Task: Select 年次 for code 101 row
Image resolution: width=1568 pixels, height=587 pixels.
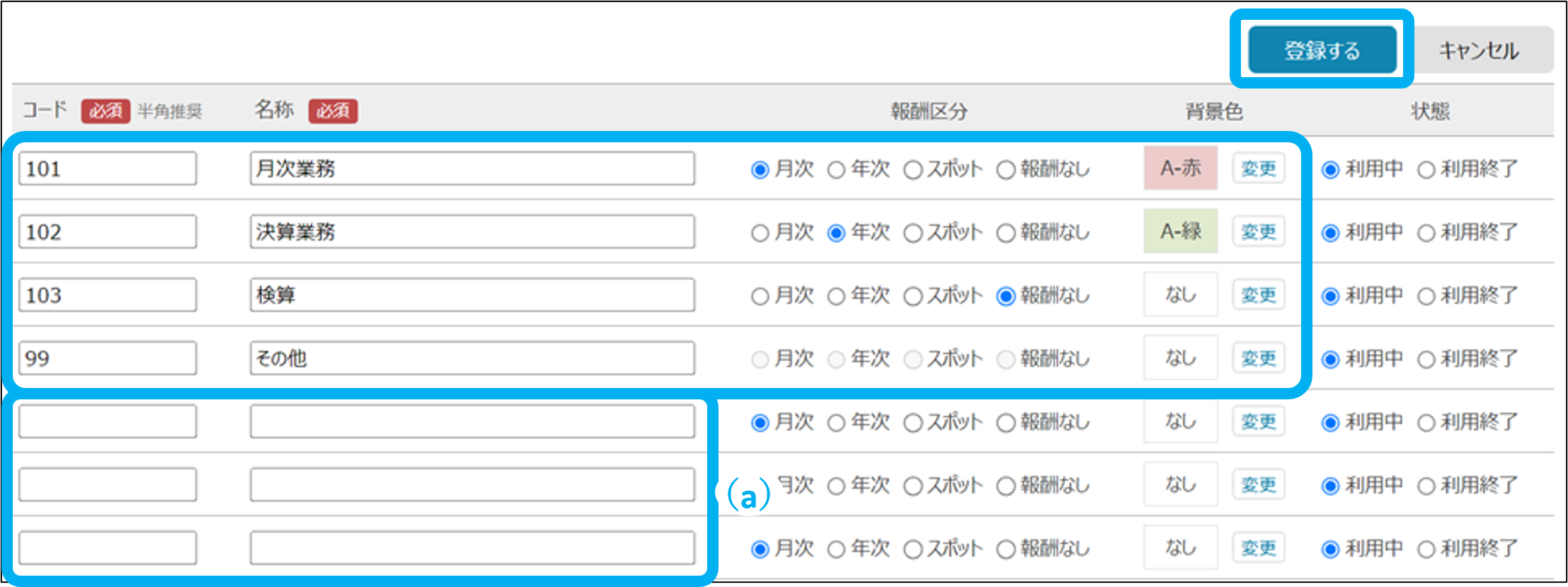Action: tap(837, 170)
